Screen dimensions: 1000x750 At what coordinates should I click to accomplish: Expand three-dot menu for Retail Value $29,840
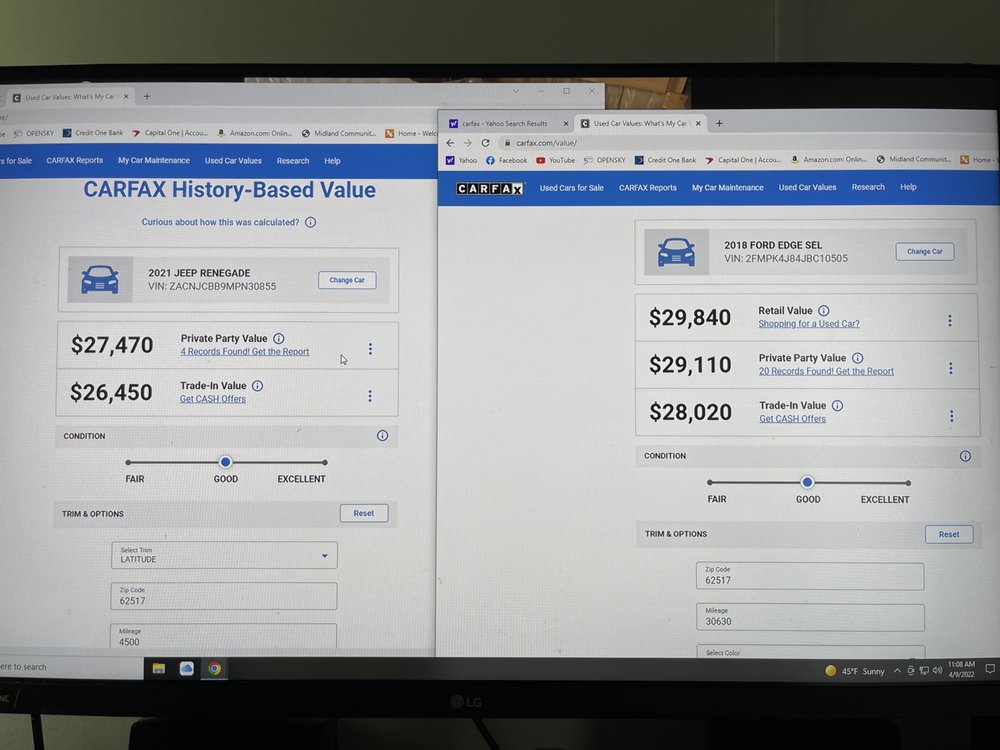(949, 321)
